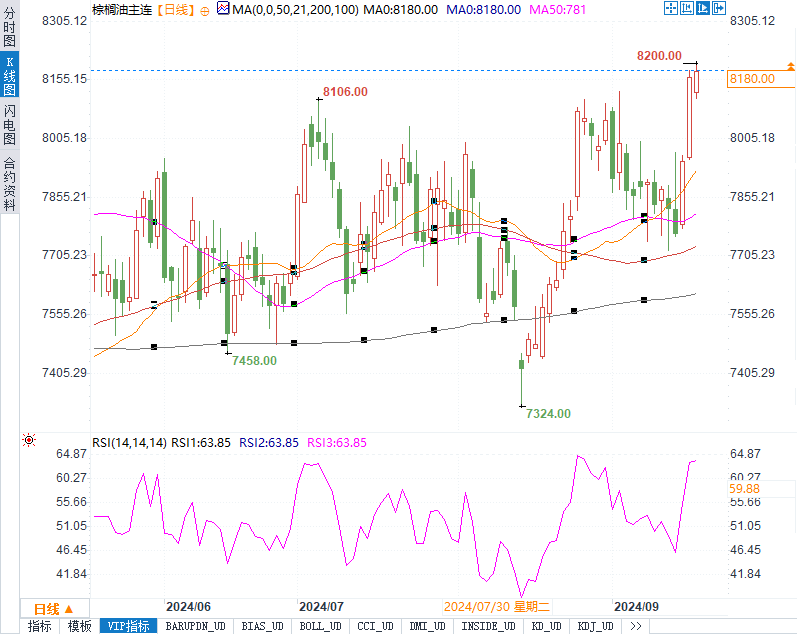The image size is (797, 634).
Task: Show more indicators with >> arrow
Action: (635, 626)
